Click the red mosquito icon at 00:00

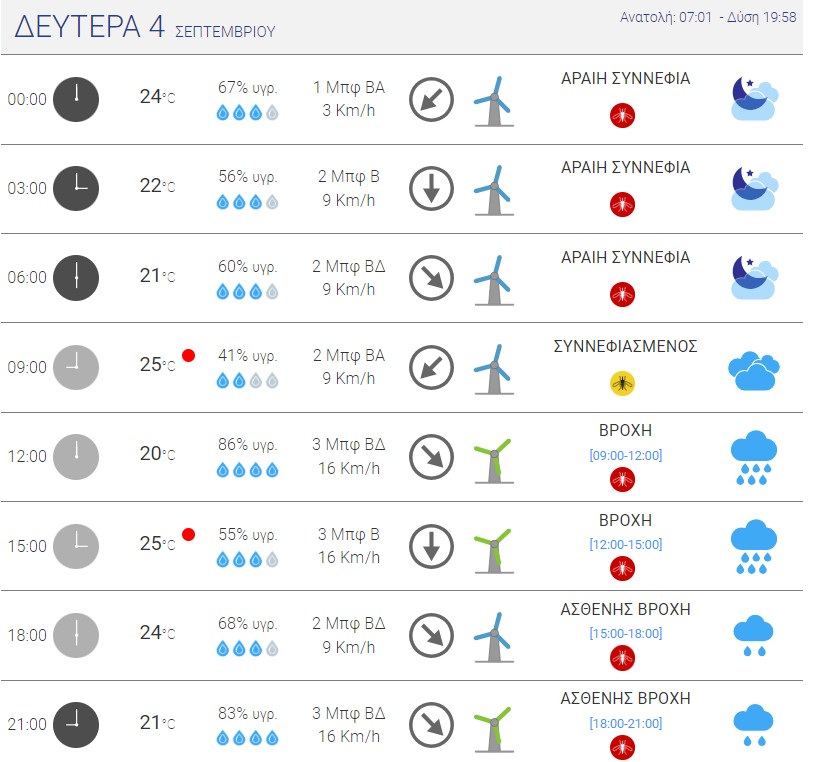pyautogui.click(x=622, y=115)
